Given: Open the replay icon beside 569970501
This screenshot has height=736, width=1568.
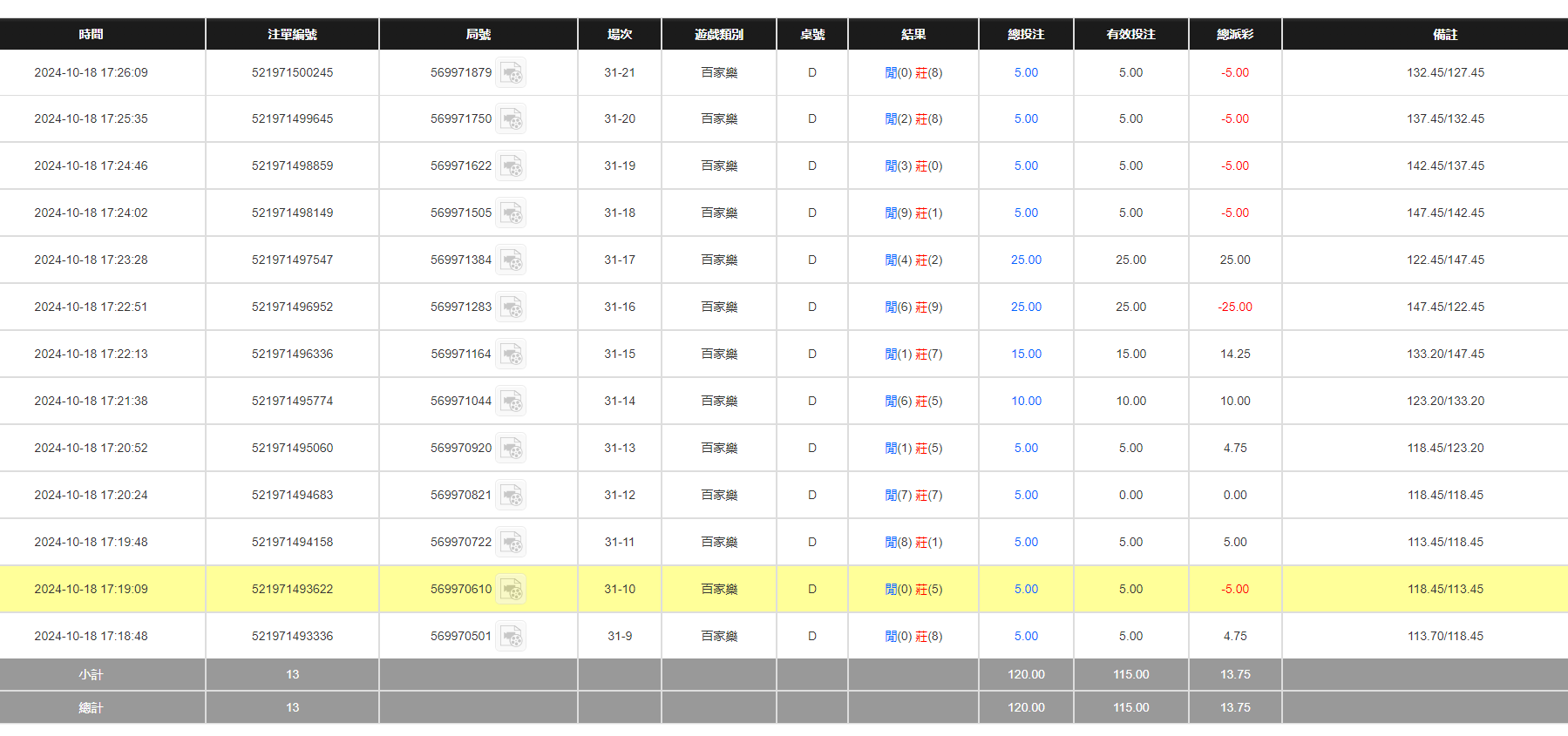Looking at the screenshot, I should [x=512, y=637].
